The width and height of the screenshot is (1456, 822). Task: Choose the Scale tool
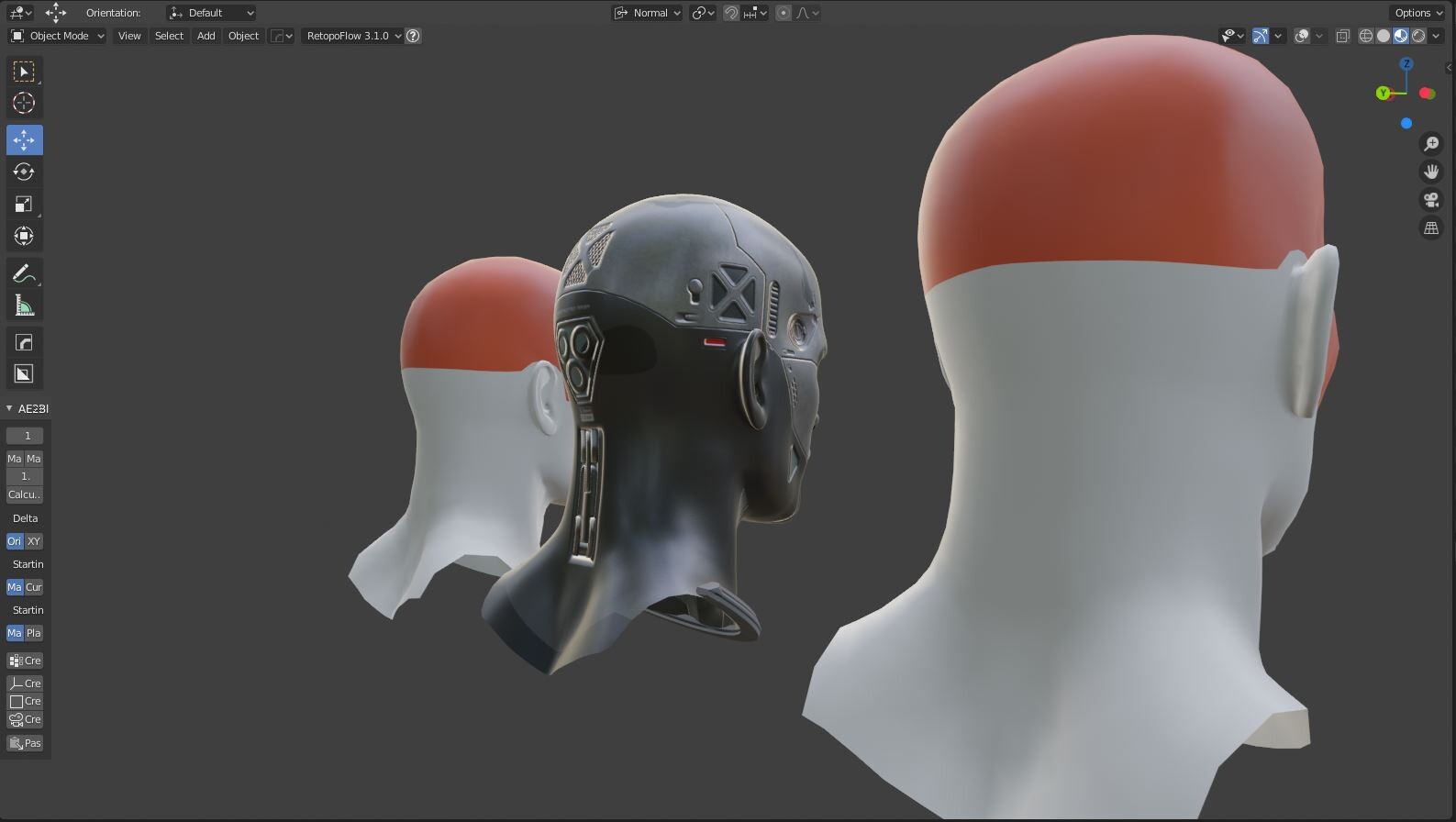(x=24, y=205)
